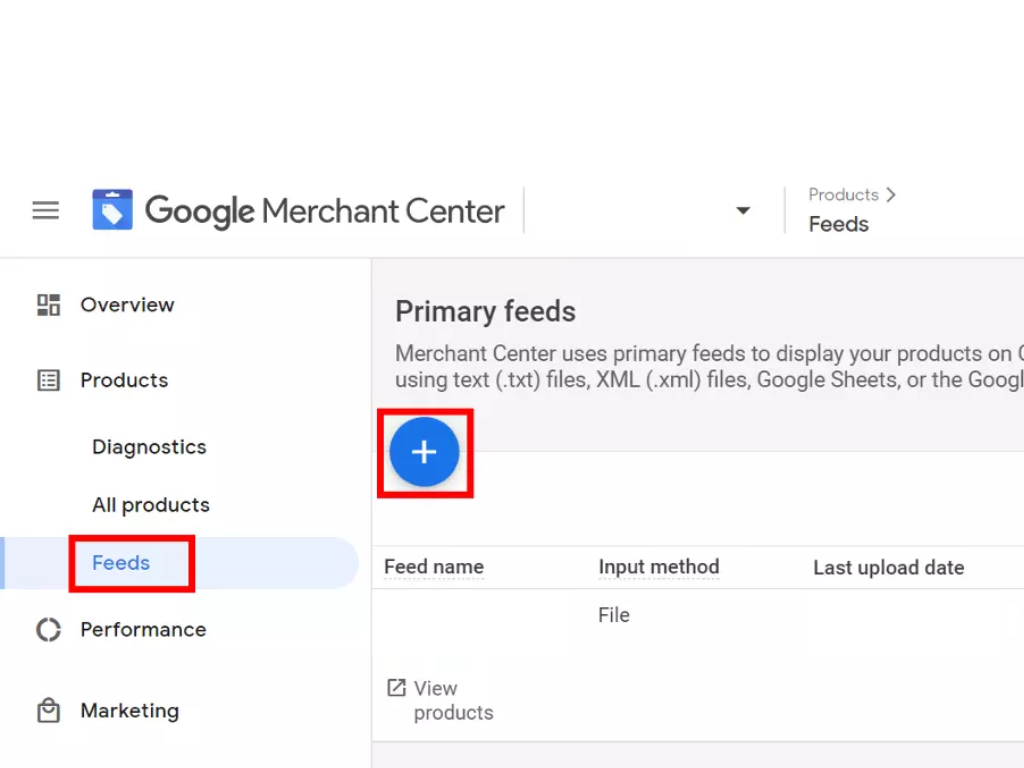The height and width of the screenshot is (768, 1024).
Task: Add a new primary feed with plus button
Action: tap(424, 452)
